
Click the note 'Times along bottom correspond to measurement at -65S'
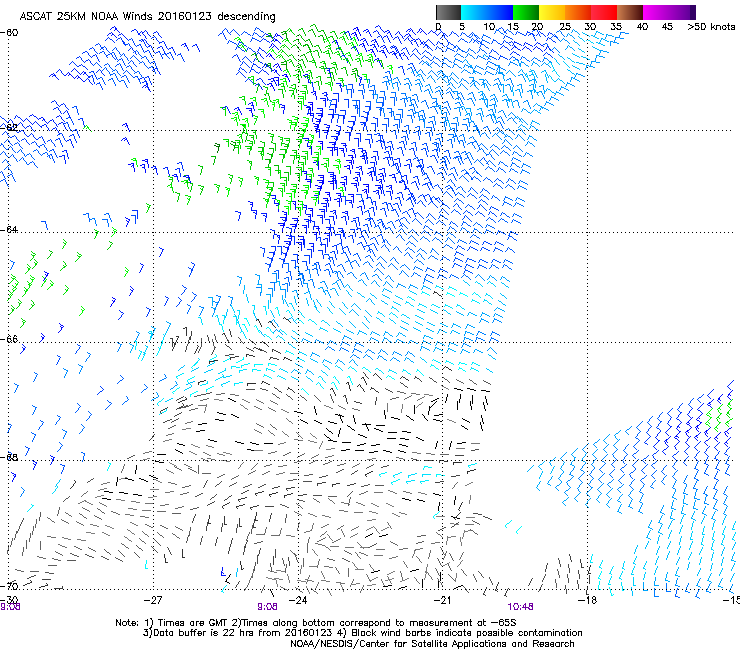click(377, 623)
